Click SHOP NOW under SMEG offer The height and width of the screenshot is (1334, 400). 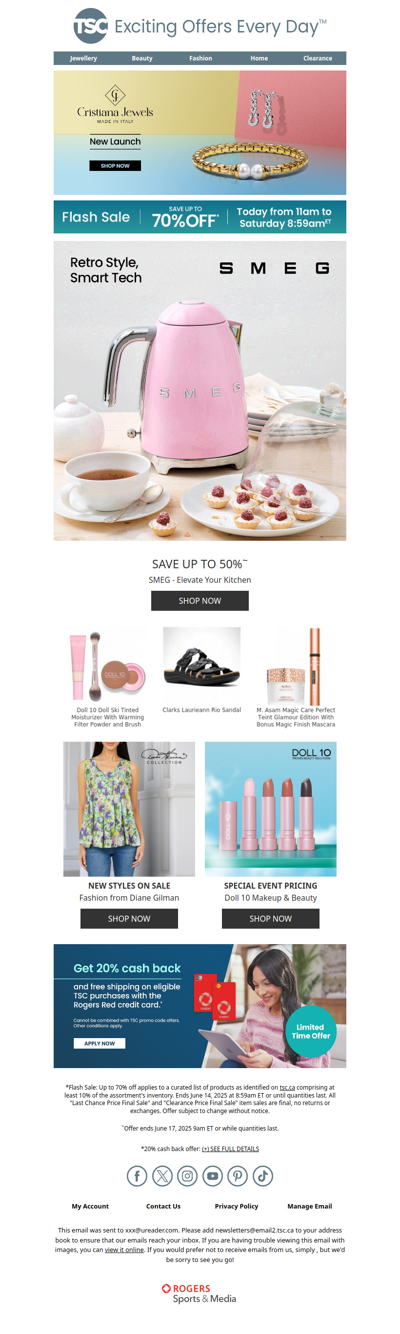tap(200, 601)
